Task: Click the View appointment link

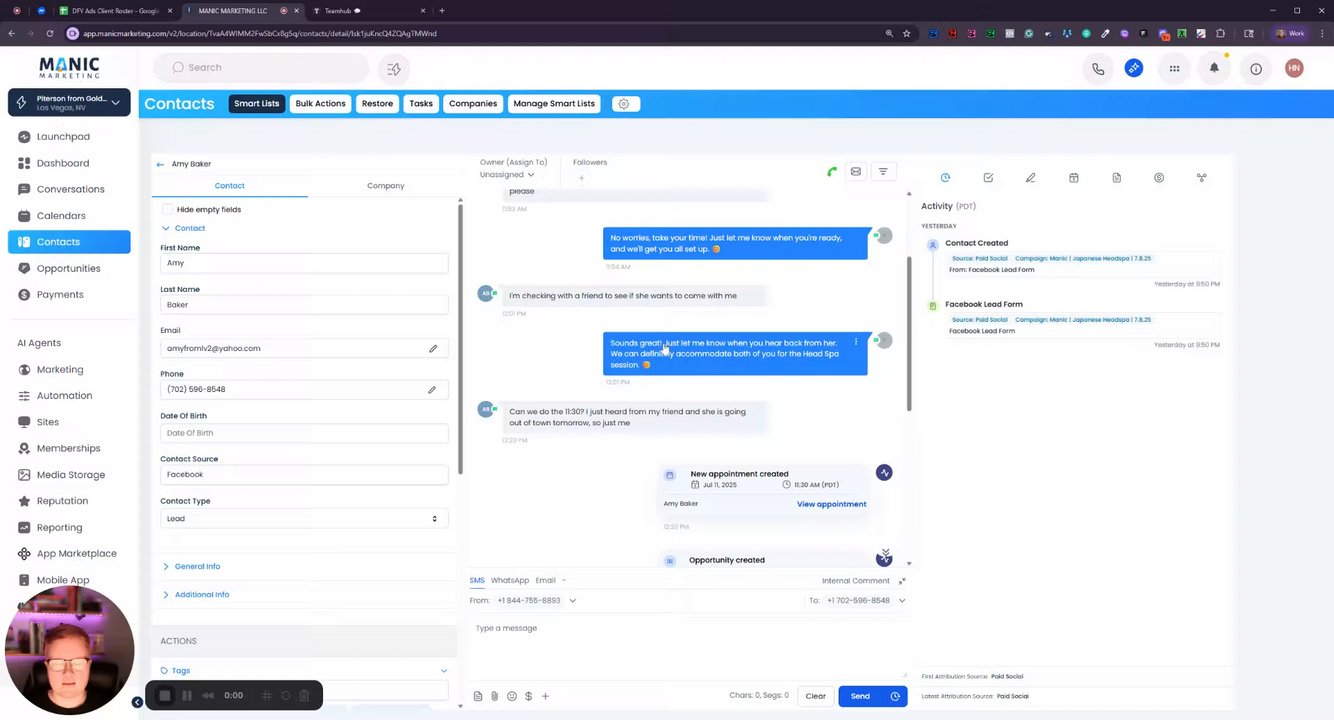Action: click(x=831, y=504)
